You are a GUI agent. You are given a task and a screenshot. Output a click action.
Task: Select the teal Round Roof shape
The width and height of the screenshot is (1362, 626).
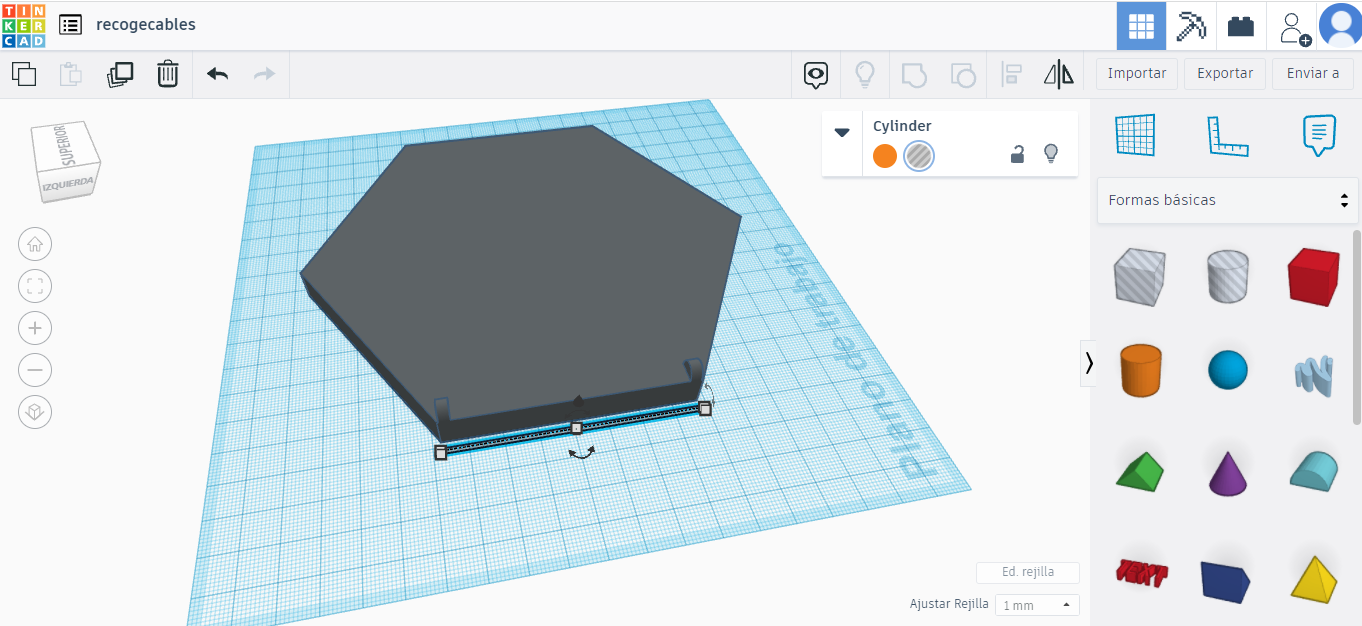1313,470
